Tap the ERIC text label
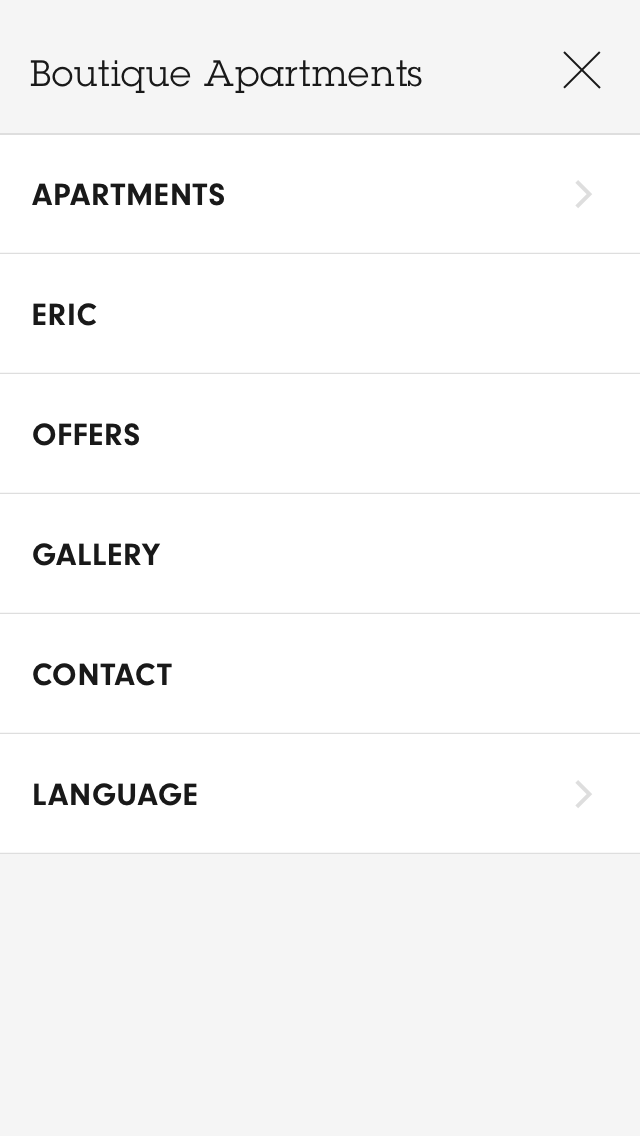Screen dimensions: 640x1136 pyautogui.click(x=65, y=315)
